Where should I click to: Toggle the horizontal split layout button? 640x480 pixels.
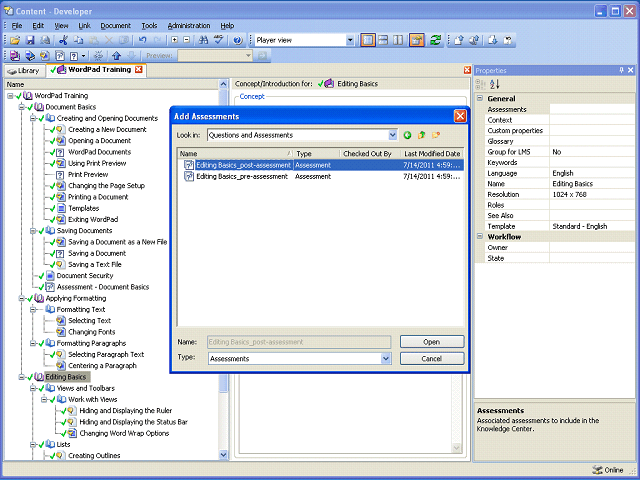tap(383, 40)
